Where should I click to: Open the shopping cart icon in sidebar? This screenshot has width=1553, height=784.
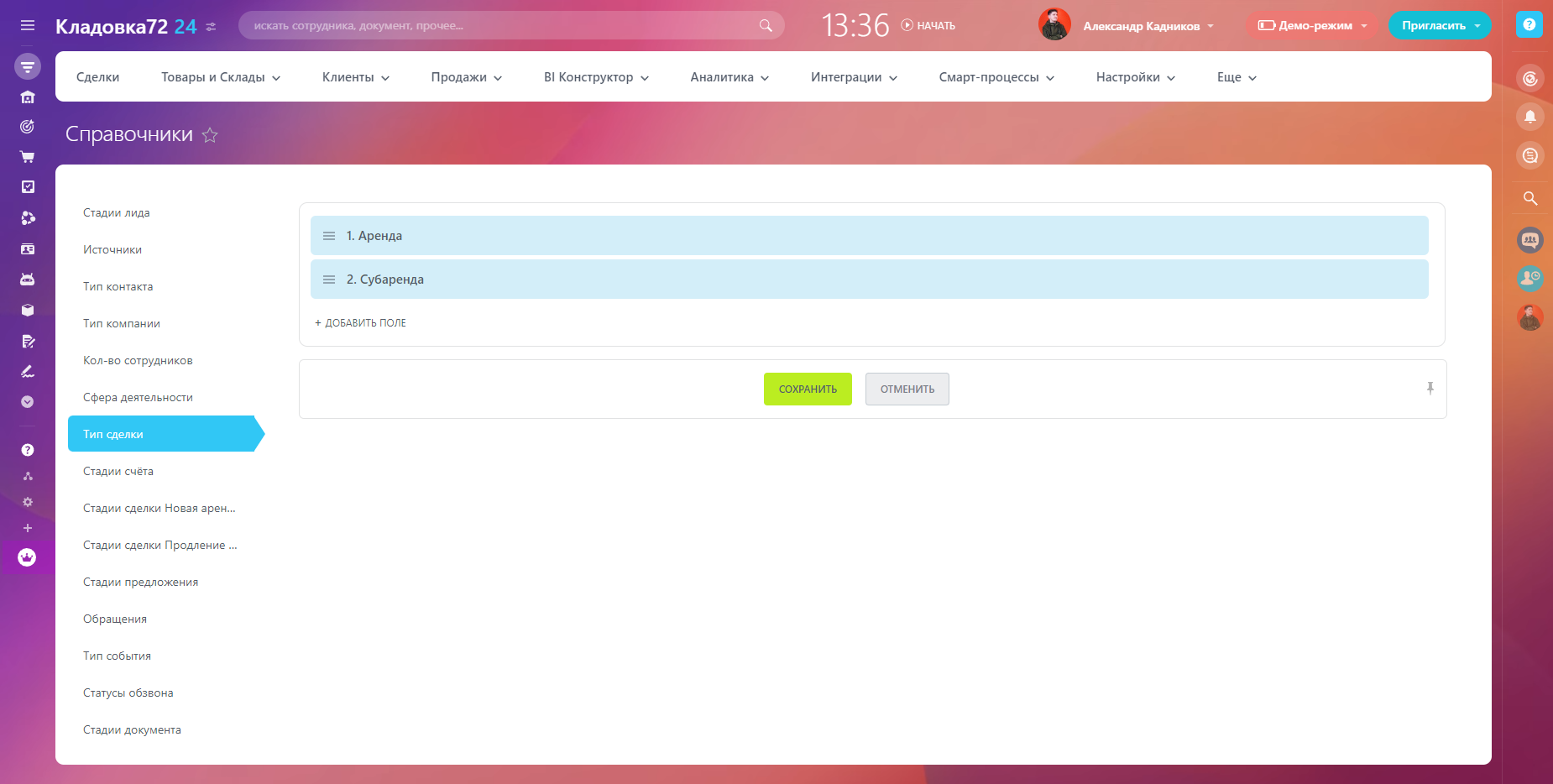(x=28, y=157)
